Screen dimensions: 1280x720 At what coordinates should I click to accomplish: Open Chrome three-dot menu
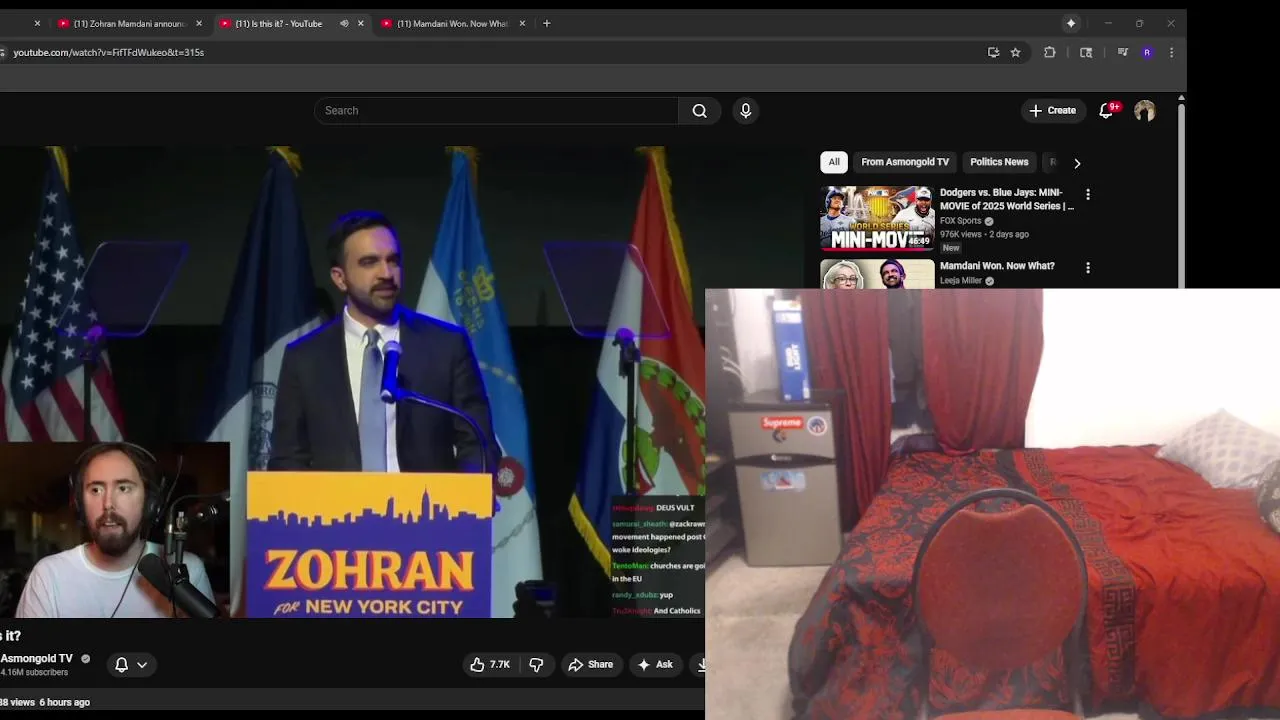1171,52
